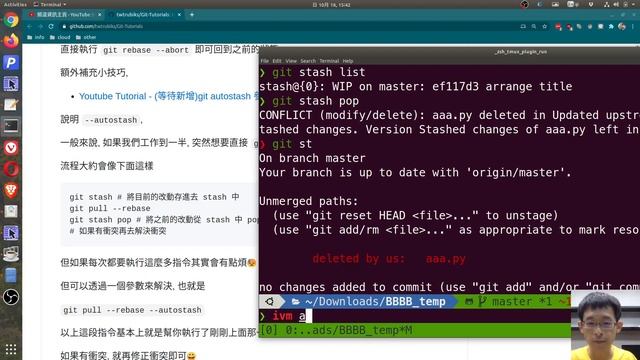Click the tmux status bar window '0:..ads/BBBB_temp*M'

tap(348, 330)
